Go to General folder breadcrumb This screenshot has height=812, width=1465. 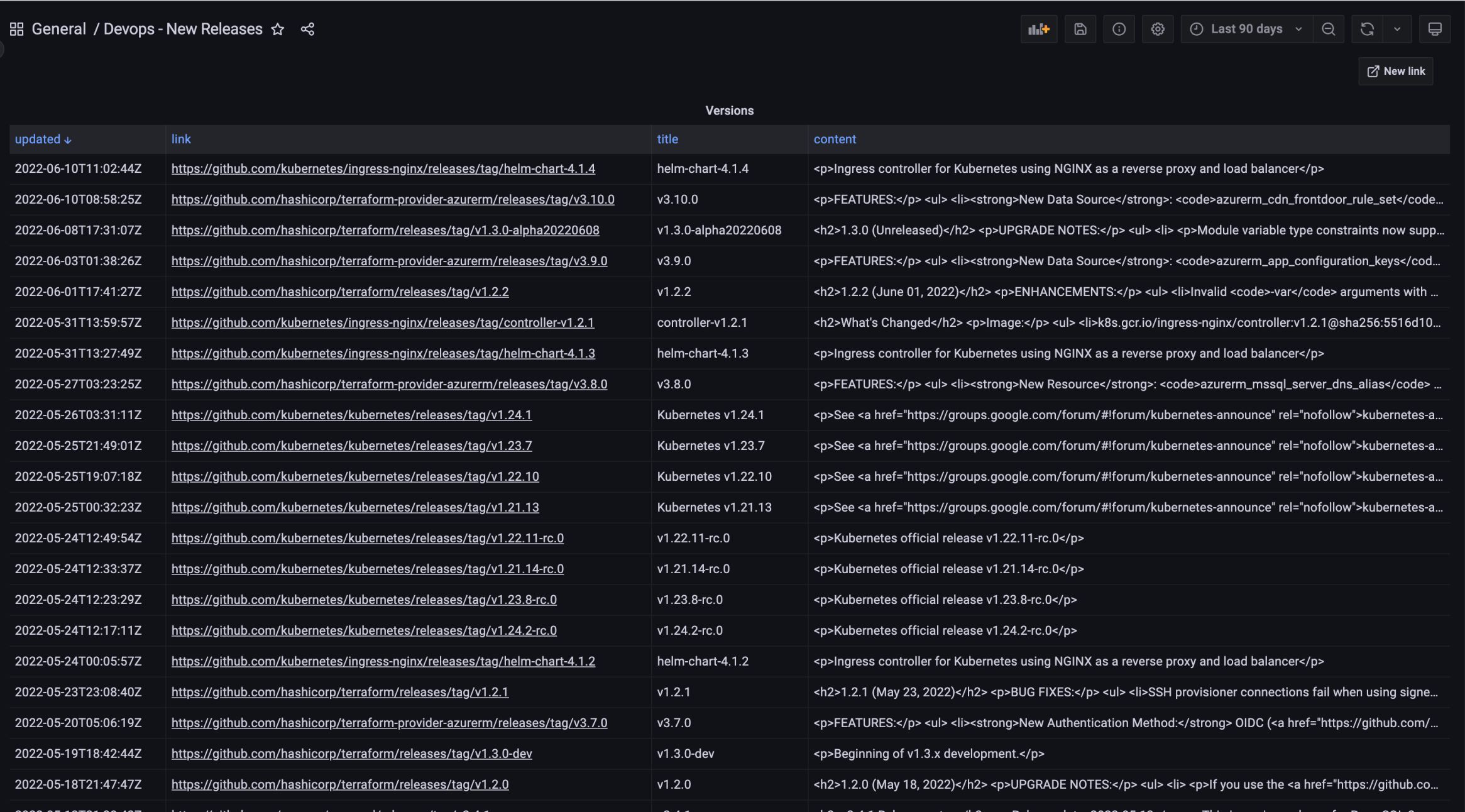pos(58,29)
